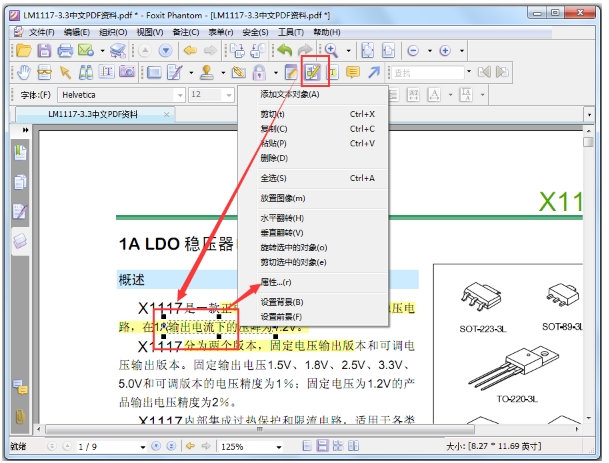The width and height of the screenshot is (609, 463).
Task: Click the Scanner icon in top toolbar
Action: pyautogui.click(x=118, y=50)
